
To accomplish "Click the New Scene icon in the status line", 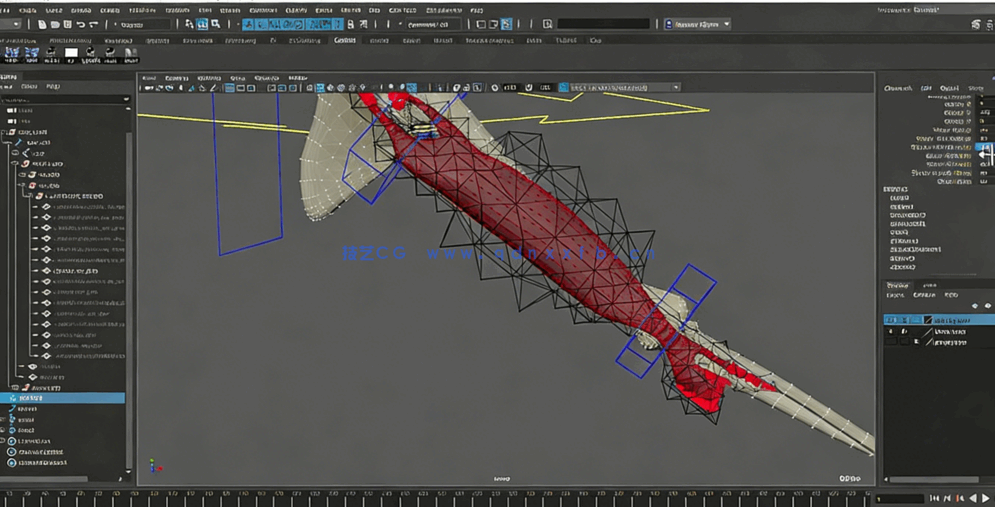I will 42,24.
